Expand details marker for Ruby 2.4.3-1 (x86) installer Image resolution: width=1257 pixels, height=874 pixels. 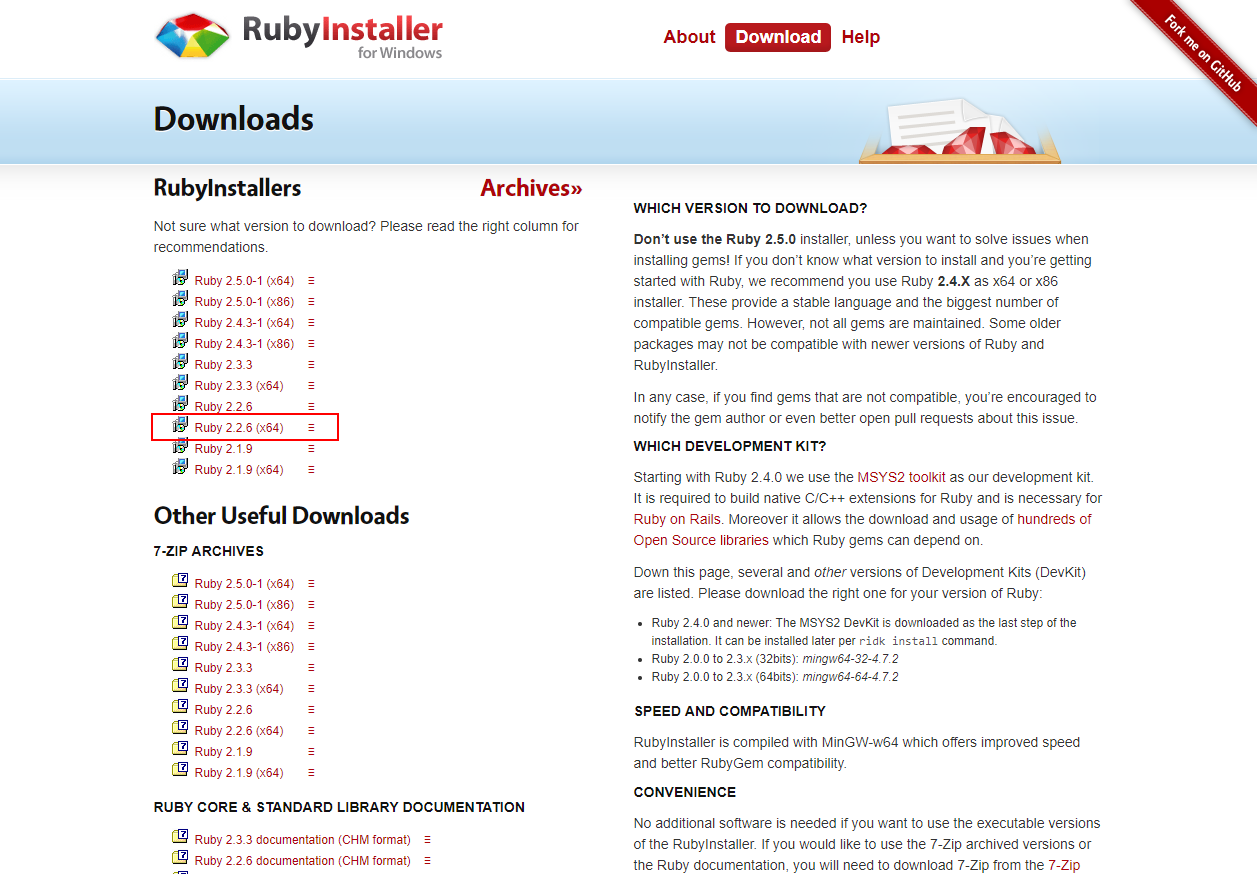tap(311, 344)
